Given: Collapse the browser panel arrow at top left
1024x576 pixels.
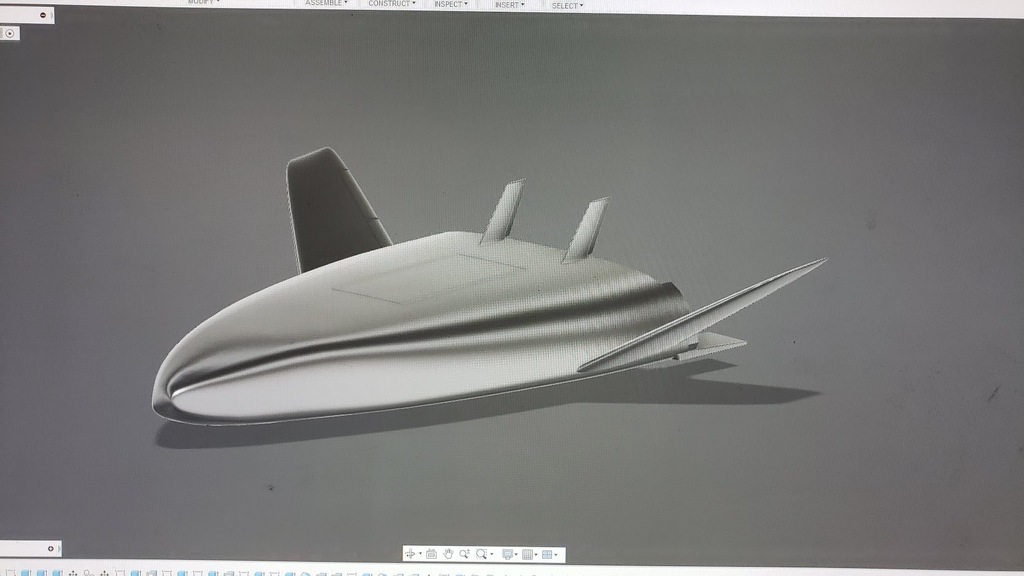Looking at the screenshot, I should point(45,15).
